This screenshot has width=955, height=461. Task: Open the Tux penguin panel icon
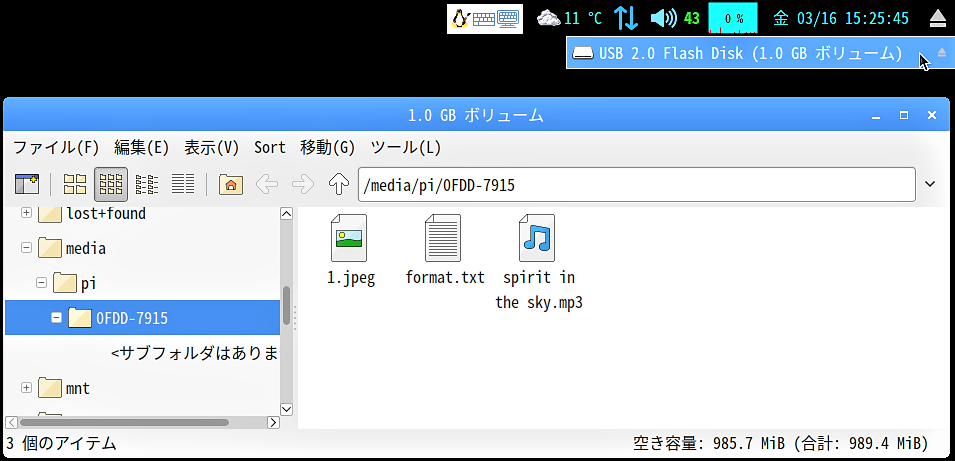click(460, 19)
